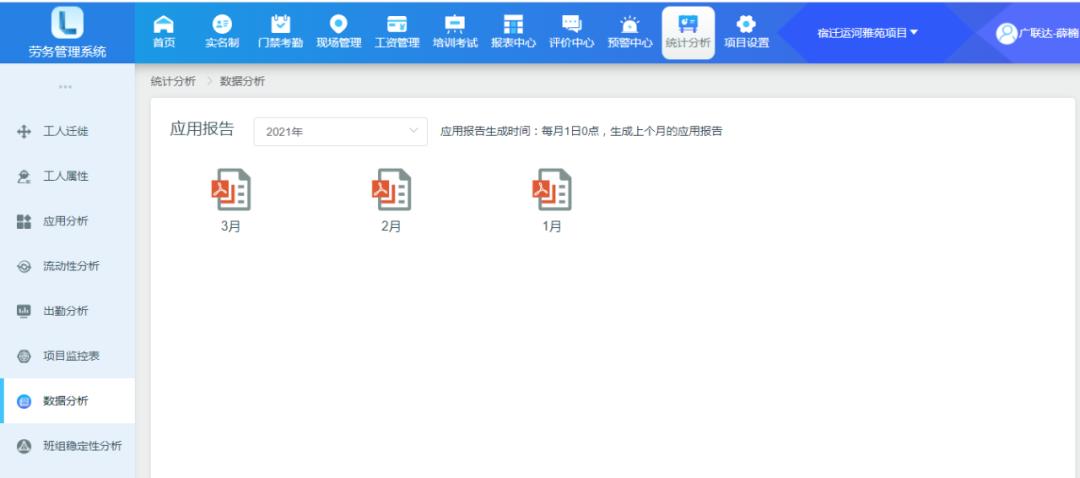Image resolution: width=1080 pixels, height=478 pixels.
Task: Click 统计分析 breadcrumb link
Action: (173, 81)
